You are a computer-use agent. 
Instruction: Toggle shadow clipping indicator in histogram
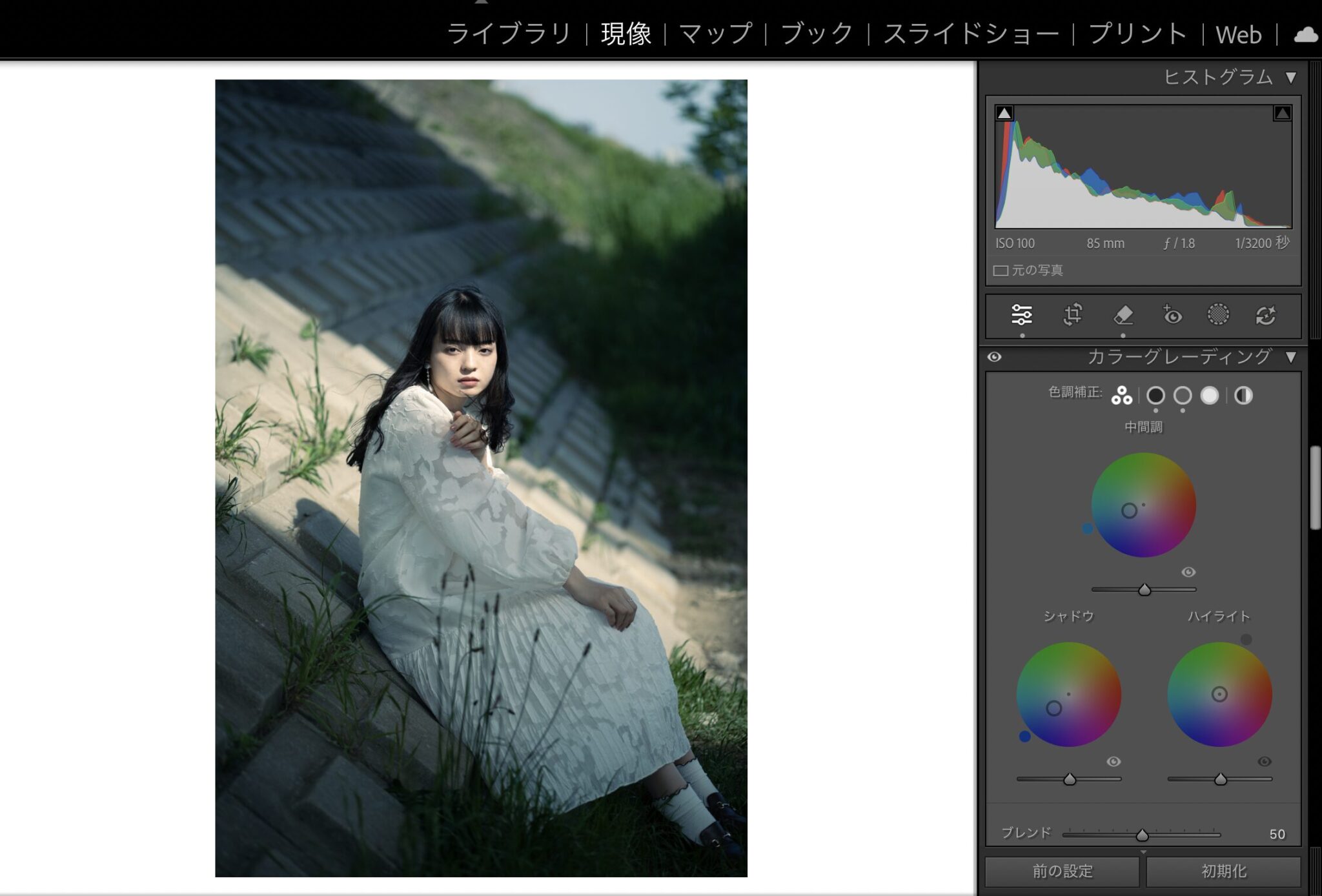click(1004, 114)
